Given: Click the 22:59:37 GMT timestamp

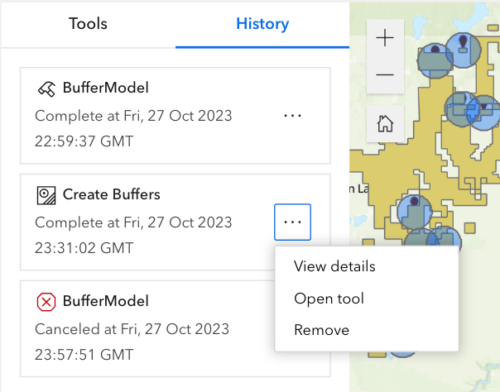Looking at the screenshot, I should pos(84,141).
